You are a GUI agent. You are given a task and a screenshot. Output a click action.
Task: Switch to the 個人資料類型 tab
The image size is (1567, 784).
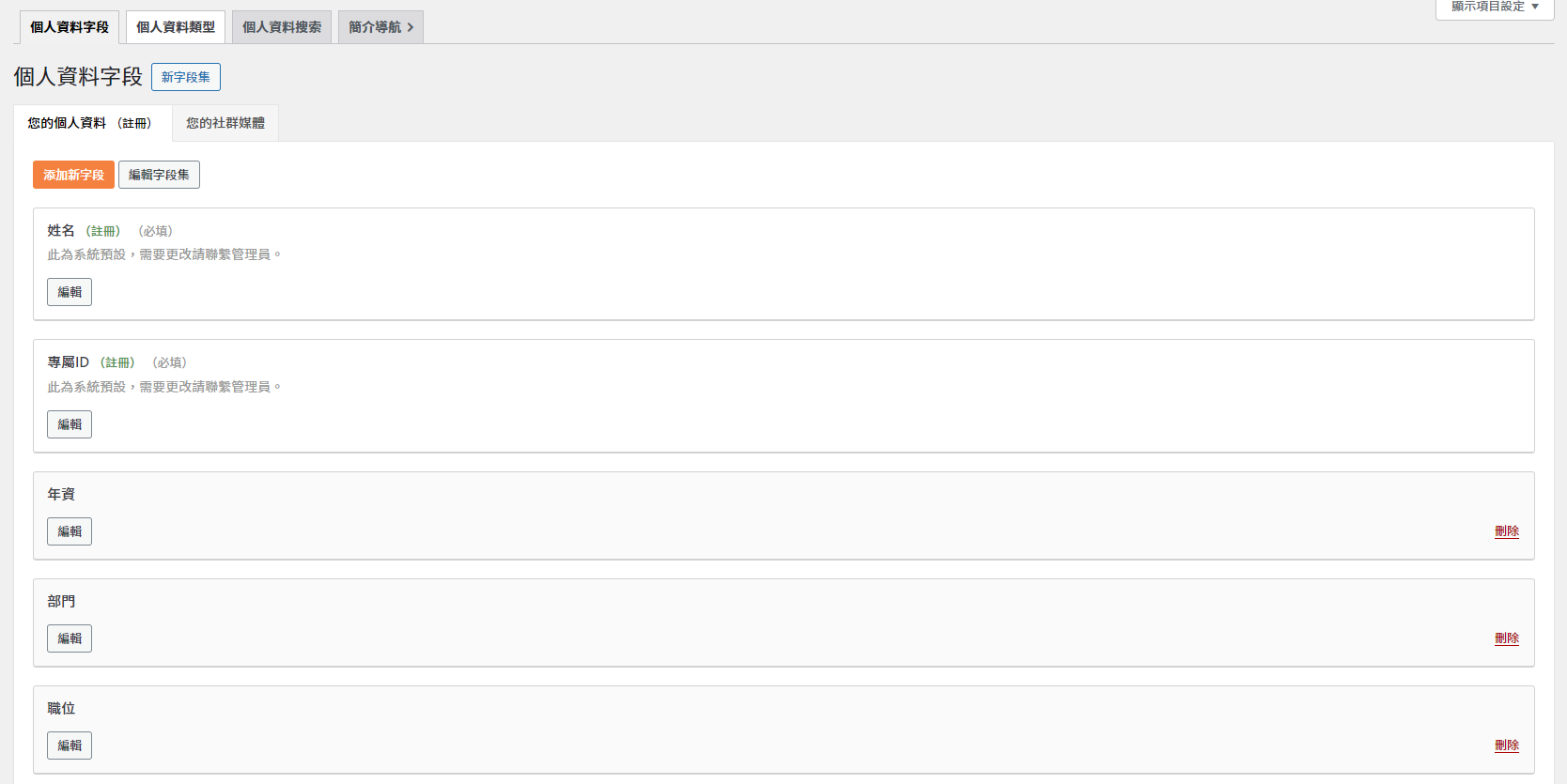[176, 27]
